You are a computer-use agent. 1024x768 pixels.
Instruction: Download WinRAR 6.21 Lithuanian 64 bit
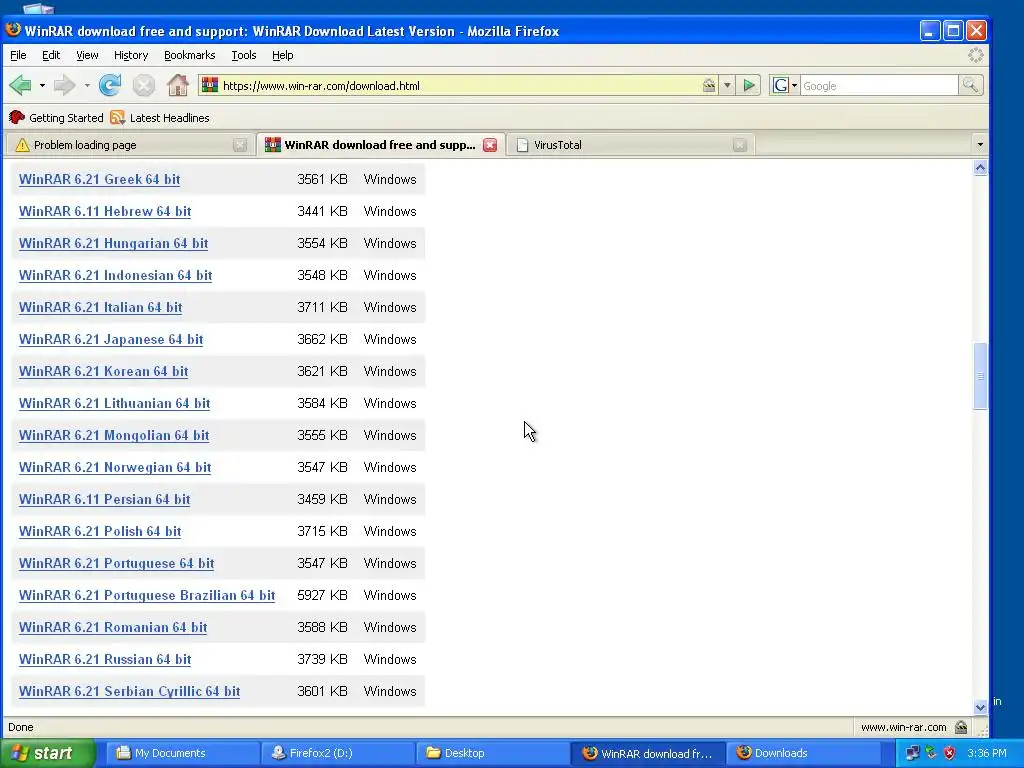(114, 404)
